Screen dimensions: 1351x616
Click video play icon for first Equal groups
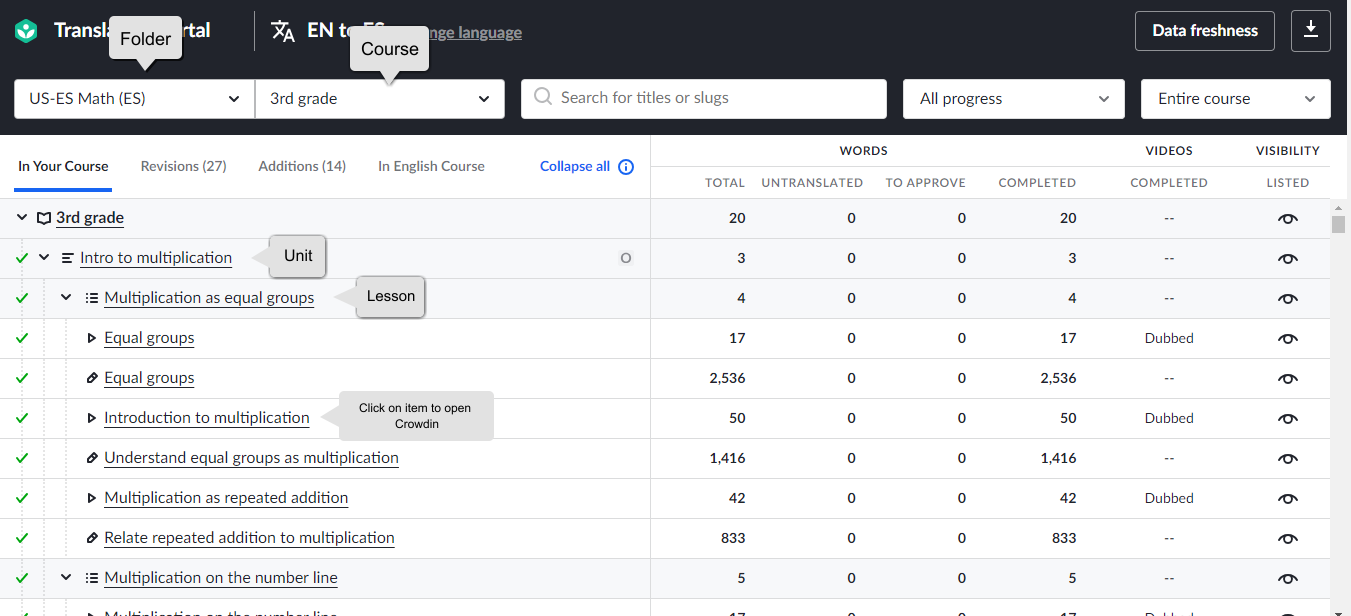point(92,338)
